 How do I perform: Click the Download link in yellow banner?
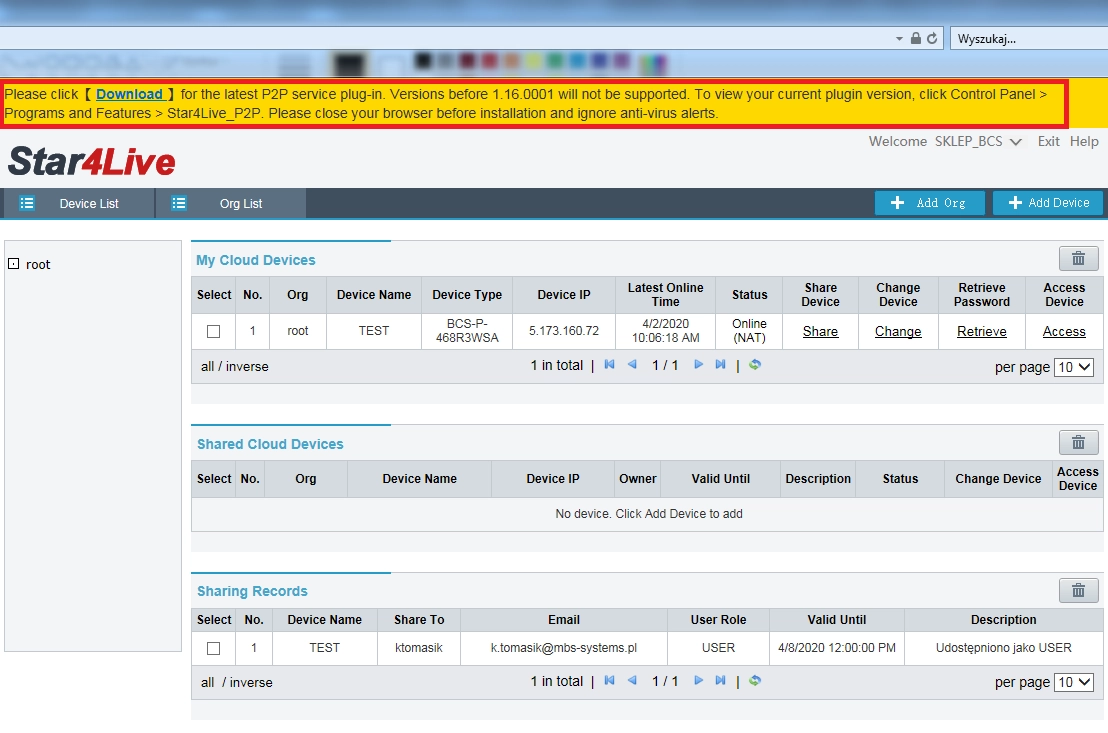point(129,94)
